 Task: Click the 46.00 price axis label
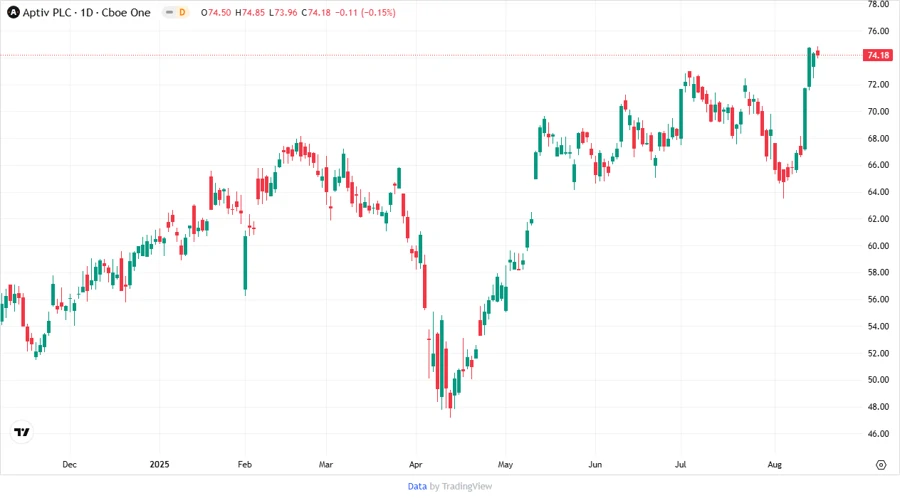pyautogui.click(x=878, y=434)
